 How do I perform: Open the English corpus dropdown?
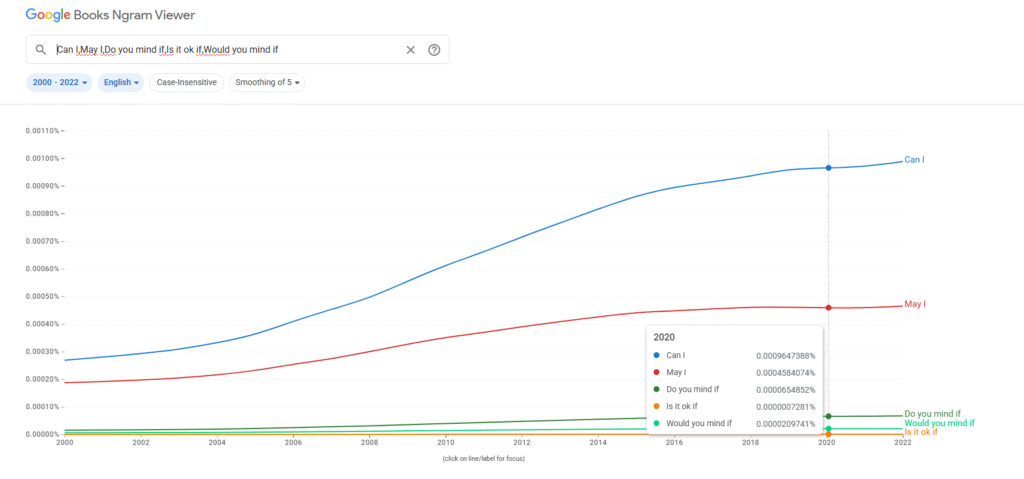(x=121, y=83)
